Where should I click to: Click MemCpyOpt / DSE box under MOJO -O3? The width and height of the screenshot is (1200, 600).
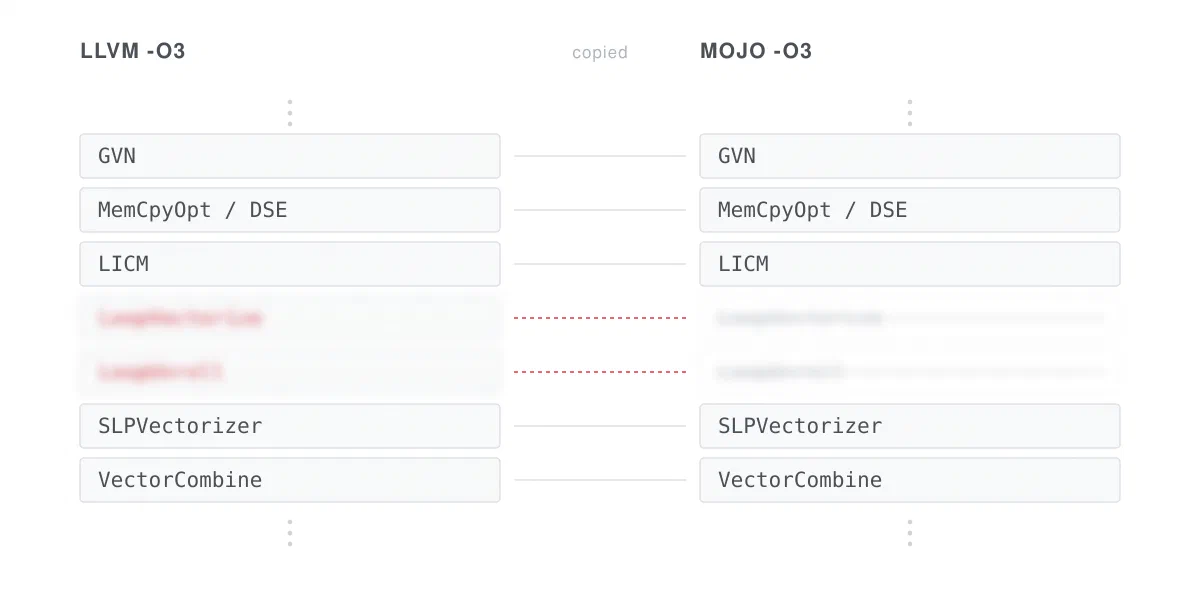pyautogui.click(x=910, y=210)
